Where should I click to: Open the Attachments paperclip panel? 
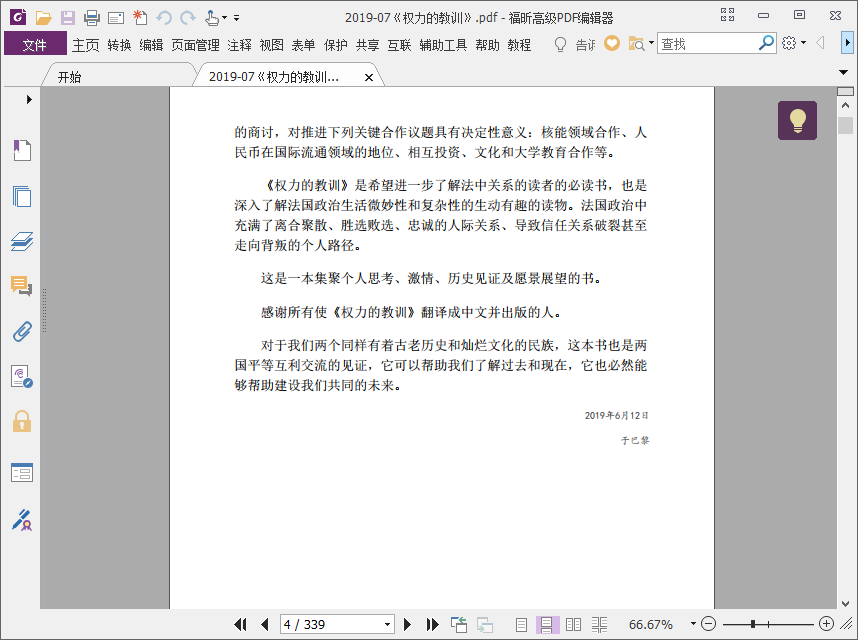click(22, 331)
